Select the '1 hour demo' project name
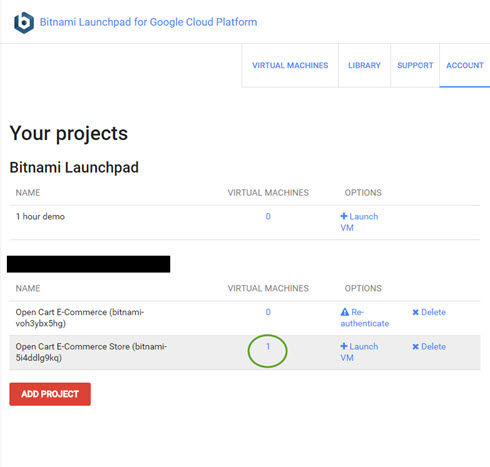 pos(40,217)
